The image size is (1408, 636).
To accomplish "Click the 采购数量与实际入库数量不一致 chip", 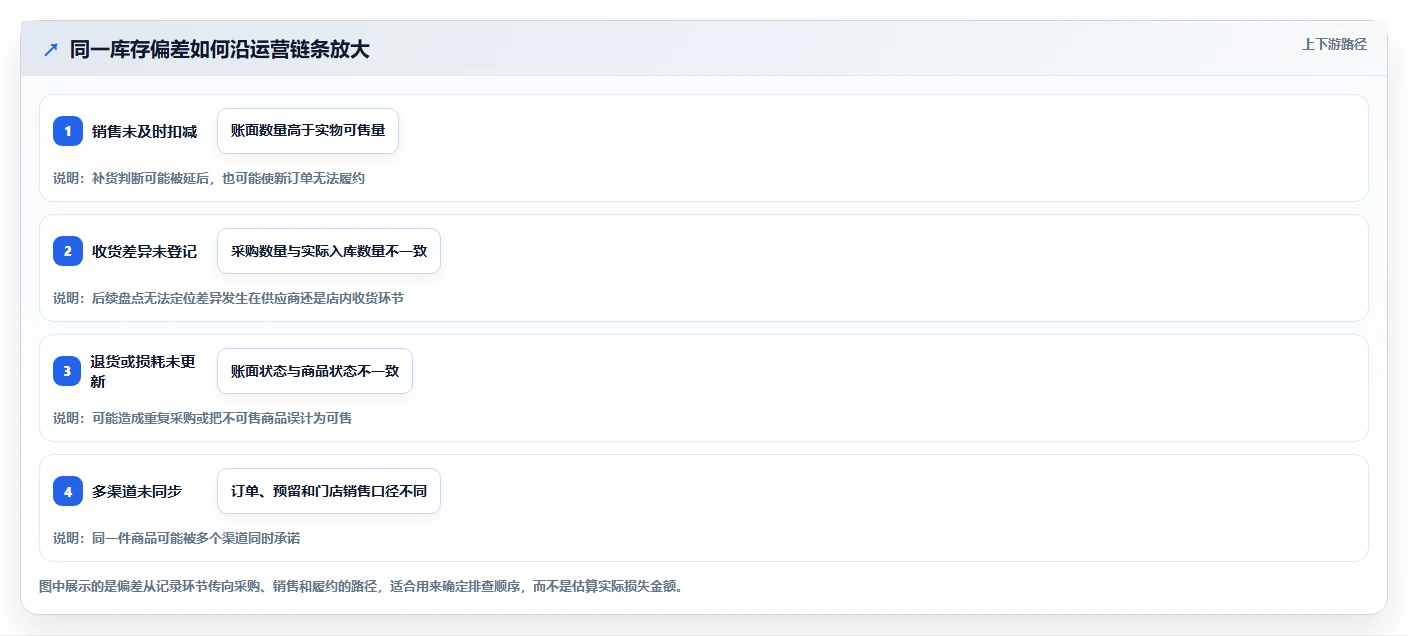I will click(x=329, y=251).
